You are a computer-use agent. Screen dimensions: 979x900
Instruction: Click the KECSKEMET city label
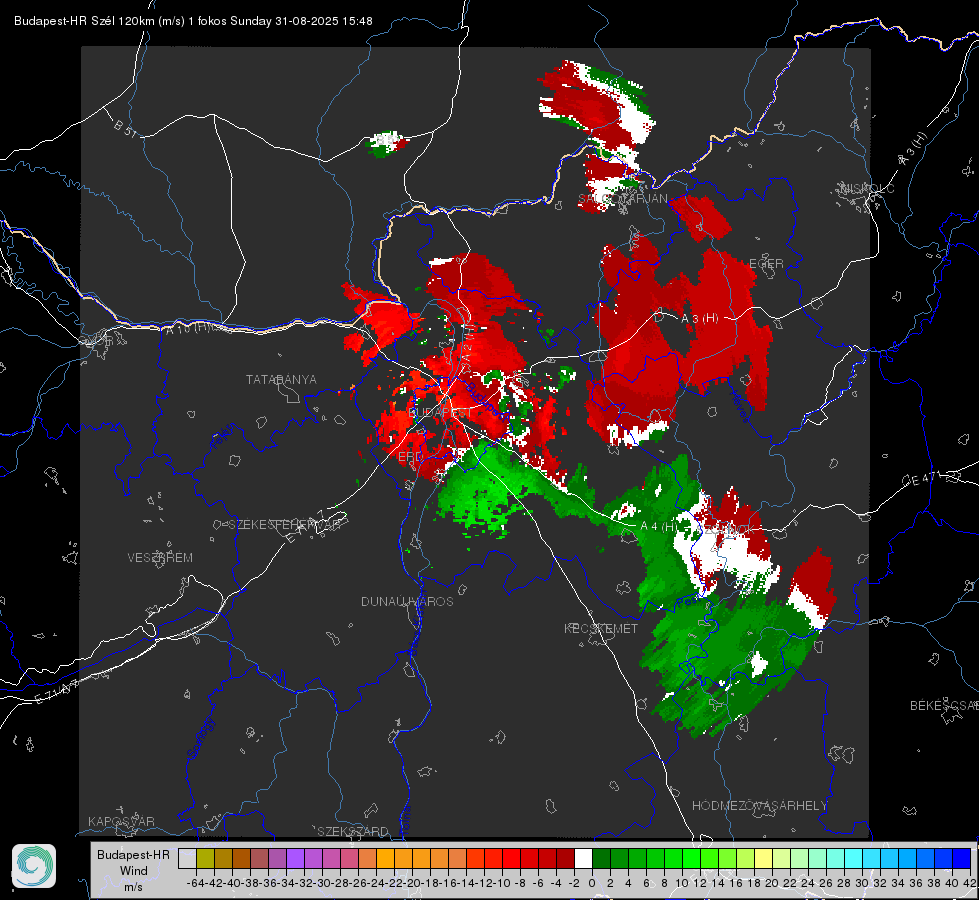click(601, 628)
